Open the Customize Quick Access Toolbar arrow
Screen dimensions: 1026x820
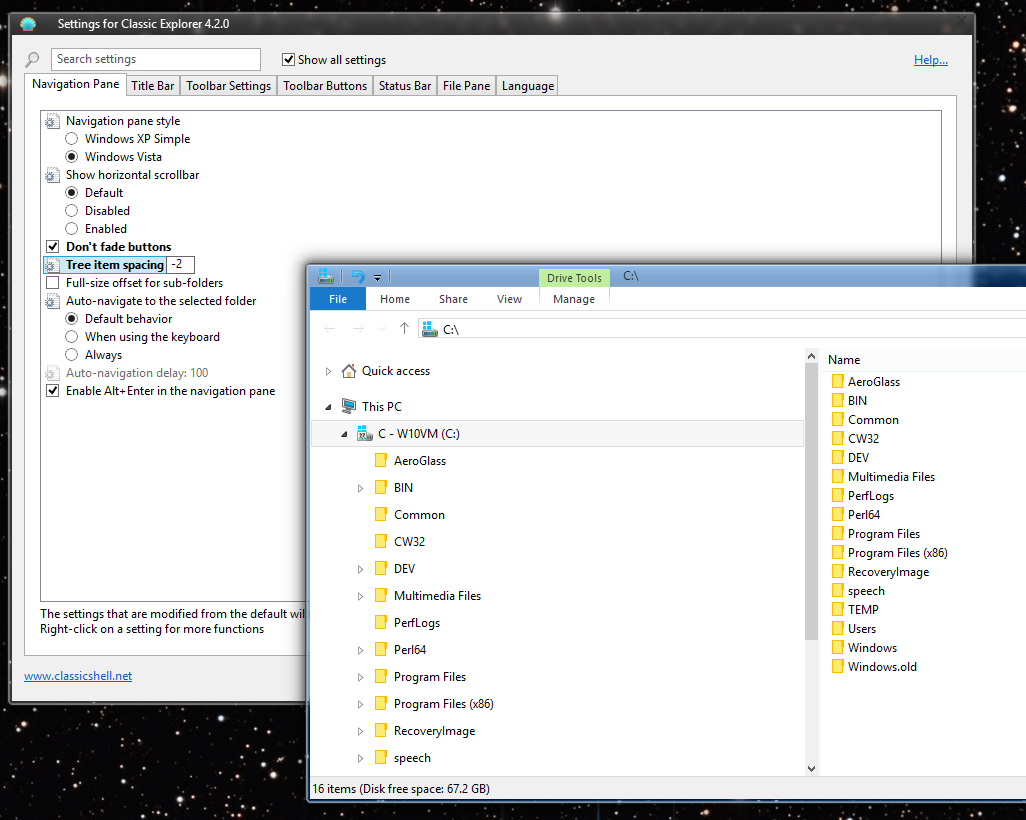[x=378, y=278]
